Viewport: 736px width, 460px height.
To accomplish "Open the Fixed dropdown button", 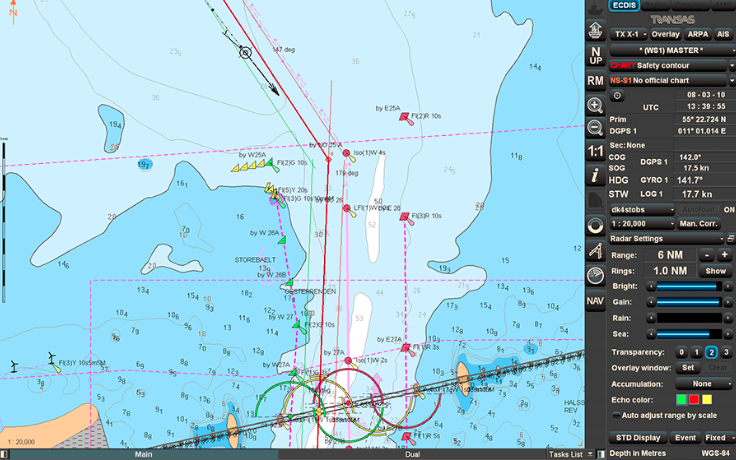I will pos(718,438).
